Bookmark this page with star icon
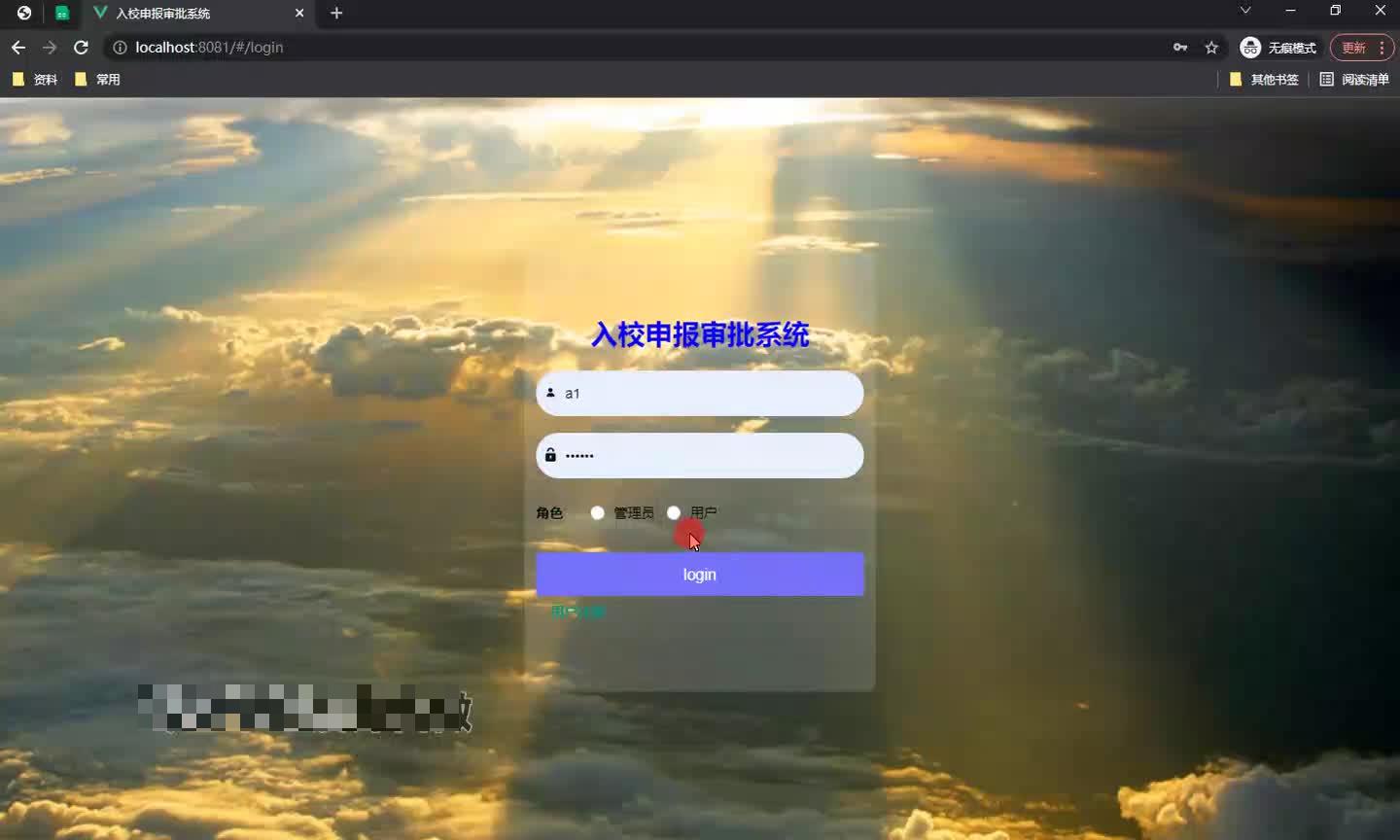The image size is (1400, 840). click(x=1211, y=47)
